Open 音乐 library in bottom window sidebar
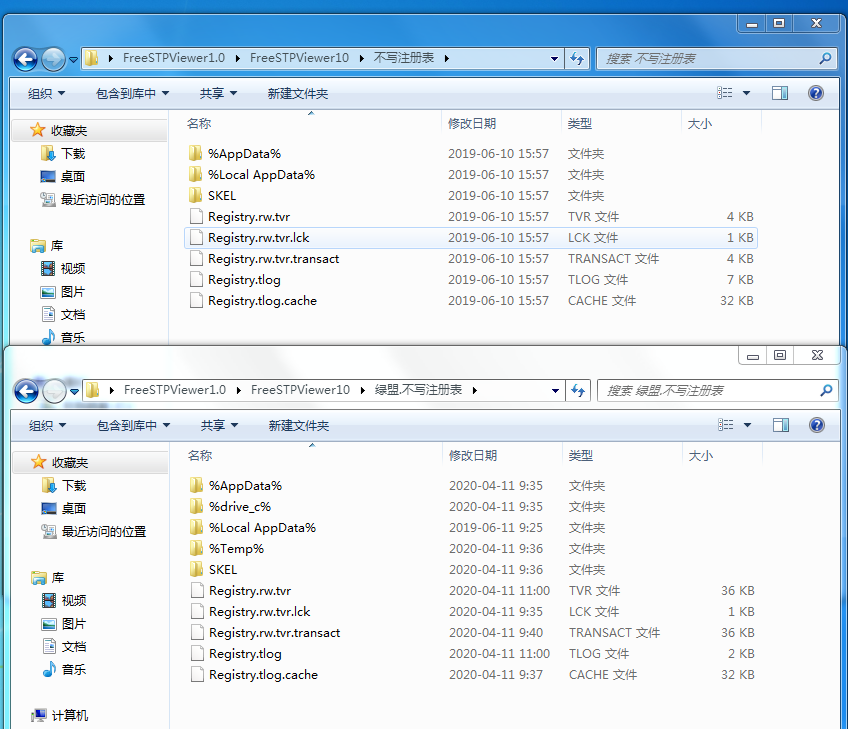The height and width of the screenshot is (729, 848). 64,669
